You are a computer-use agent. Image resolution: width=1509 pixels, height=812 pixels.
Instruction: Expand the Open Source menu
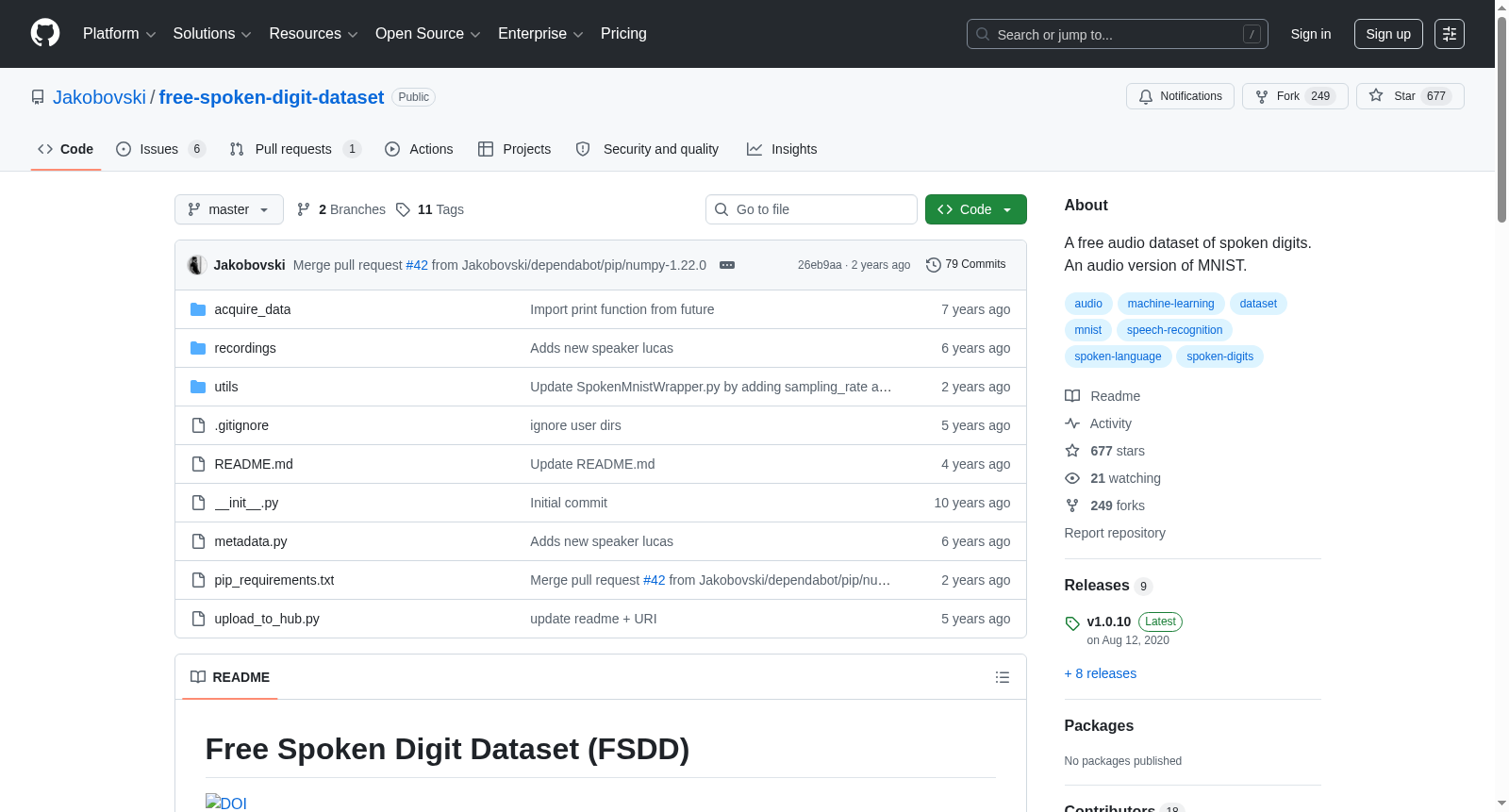click(x=428, y=34)
